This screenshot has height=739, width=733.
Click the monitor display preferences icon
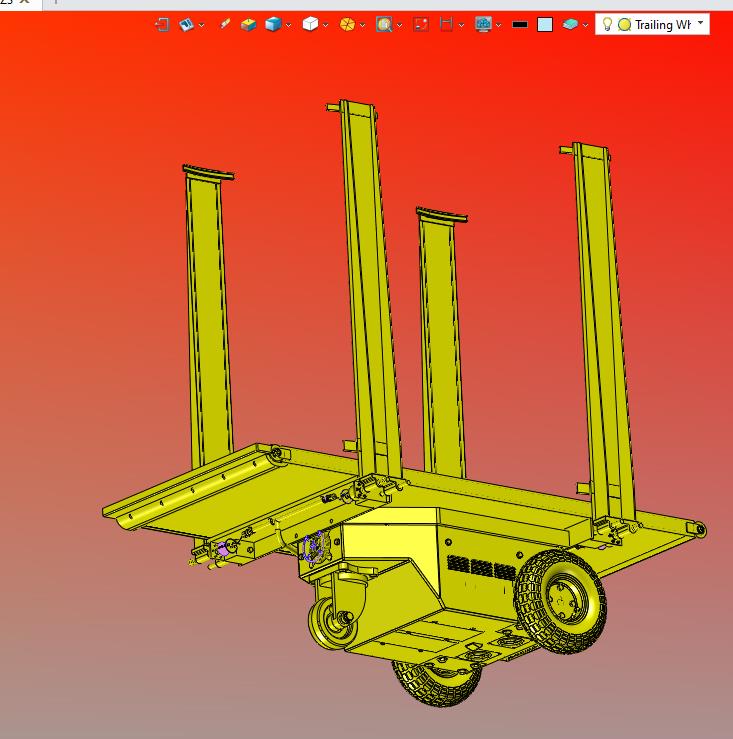coord(483,24)
